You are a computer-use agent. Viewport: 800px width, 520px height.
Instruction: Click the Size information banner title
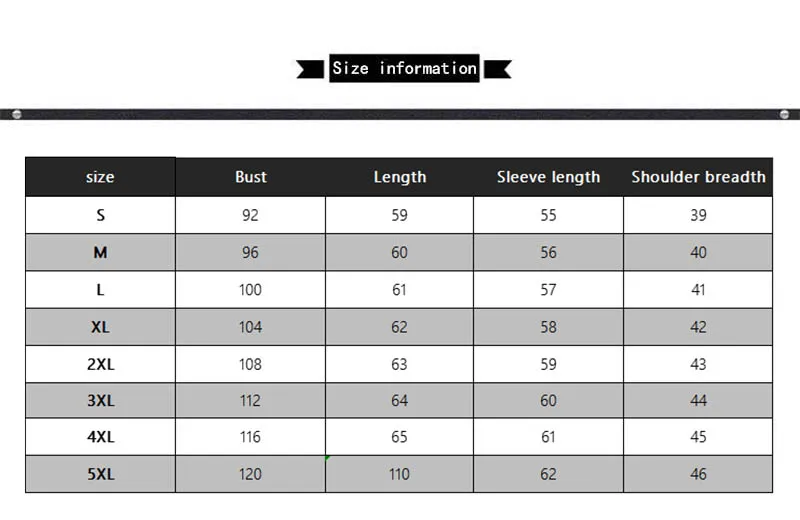click(404, 68)
